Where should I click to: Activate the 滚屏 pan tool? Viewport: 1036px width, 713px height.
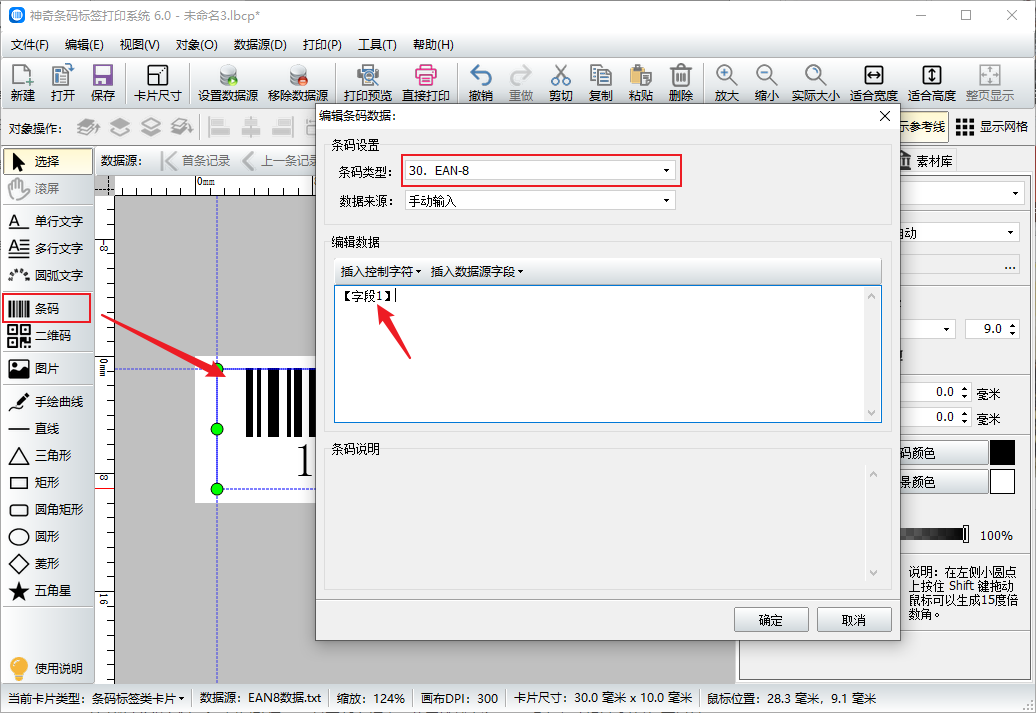pos(47,188)
